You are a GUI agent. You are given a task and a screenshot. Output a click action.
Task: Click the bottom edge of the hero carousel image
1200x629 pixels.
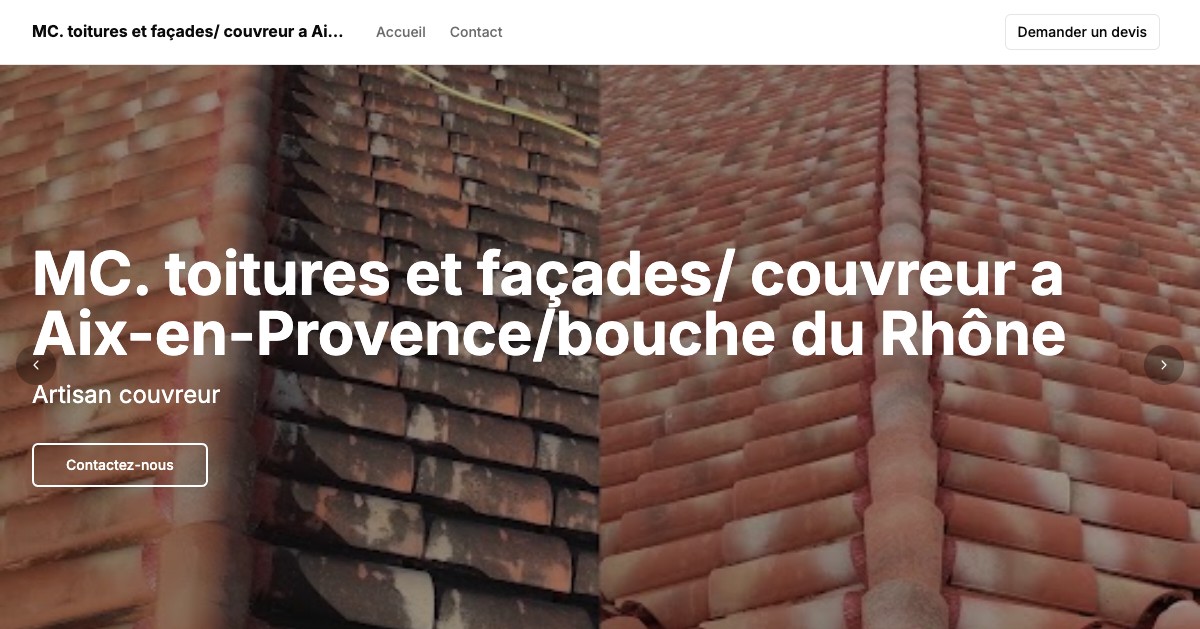600,623
